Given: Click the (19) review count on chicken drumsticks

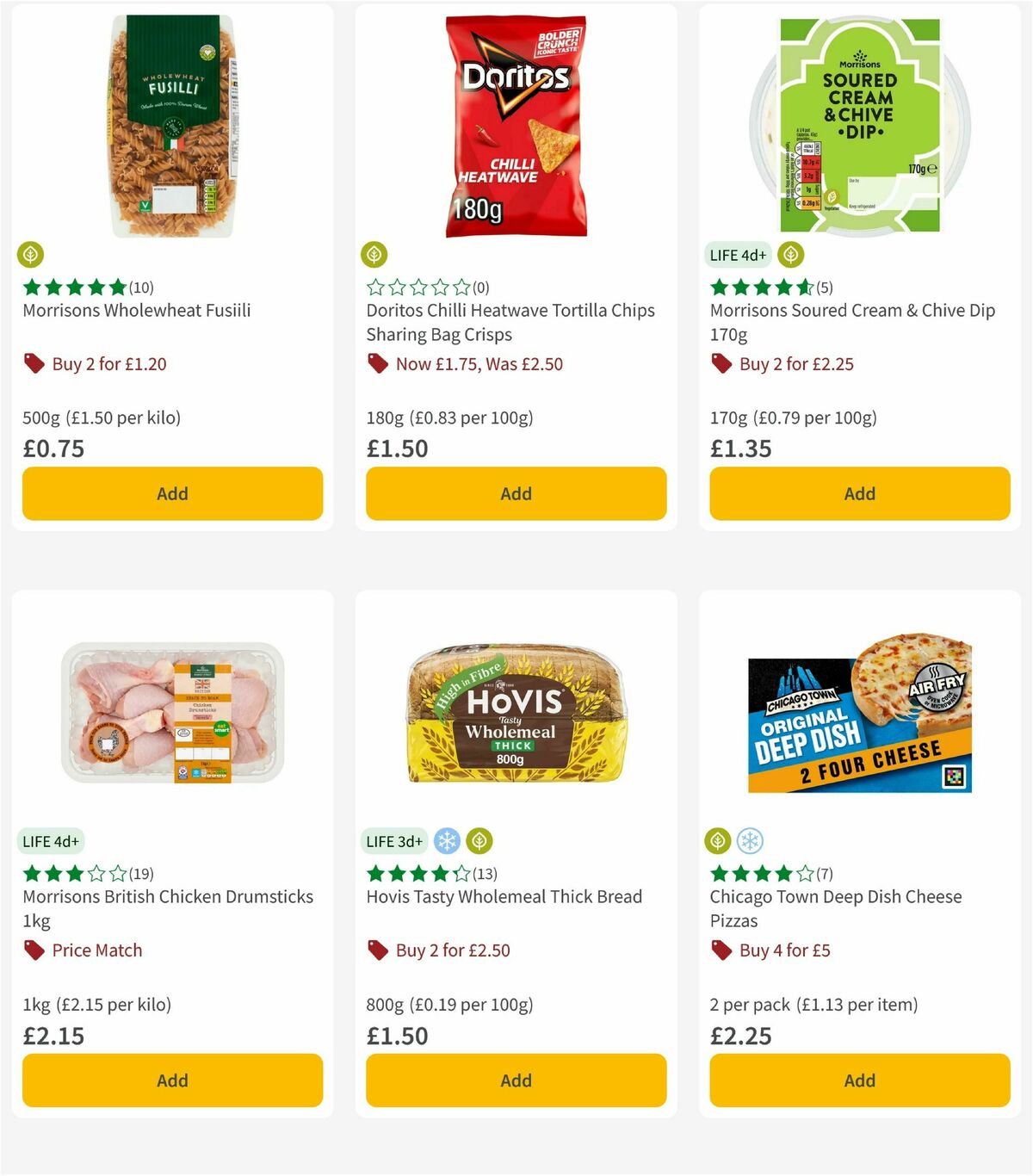Looking at the screenshot, I should click(x=142, y=873).
